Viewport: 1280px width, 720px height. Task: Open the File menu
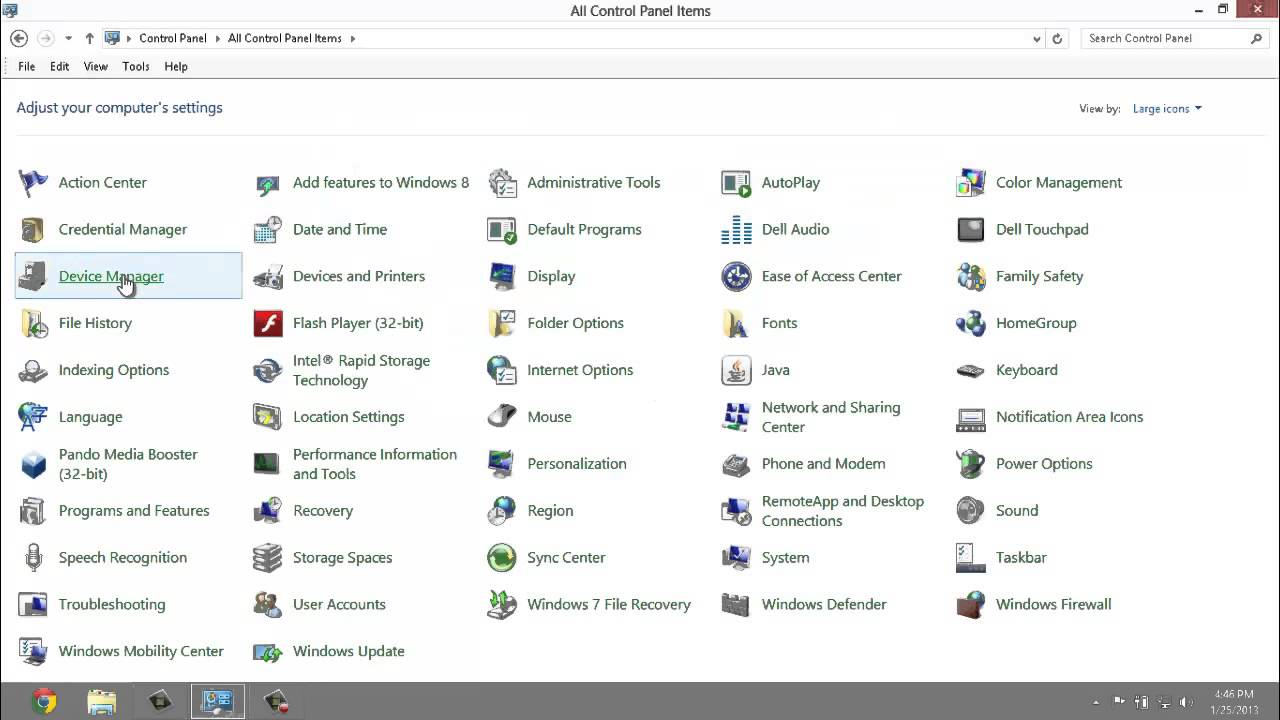(x=27, y=67)
